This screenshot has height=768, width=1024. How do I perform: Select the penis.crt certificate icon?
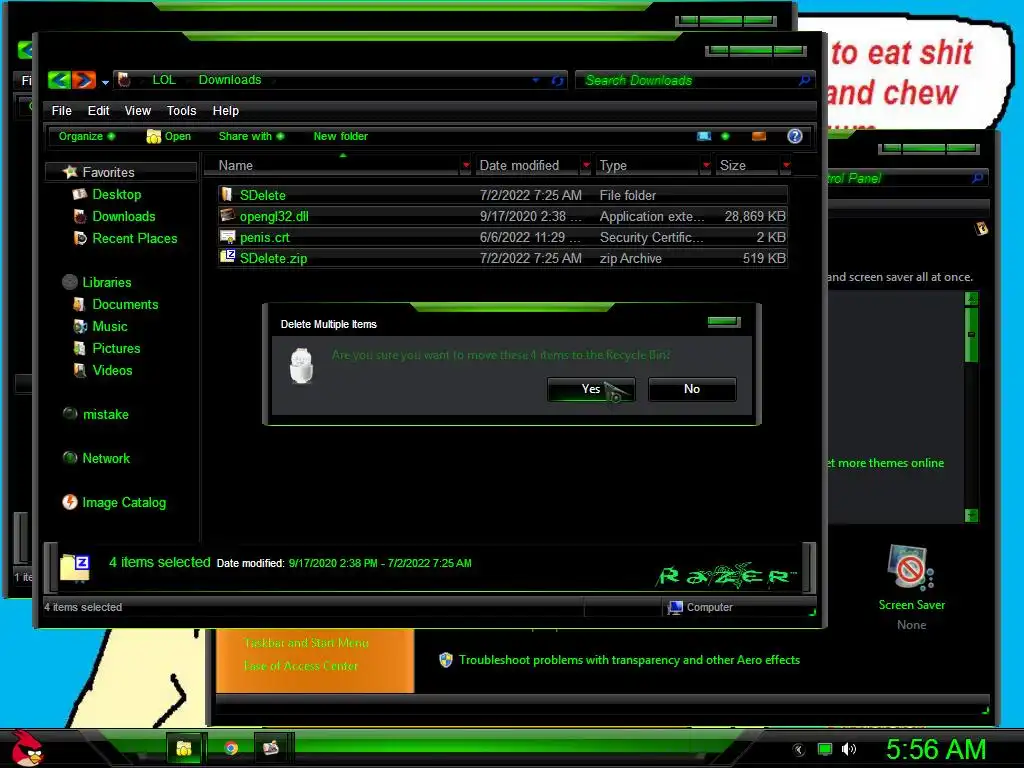pyautogui.click(x=227, y=236)
